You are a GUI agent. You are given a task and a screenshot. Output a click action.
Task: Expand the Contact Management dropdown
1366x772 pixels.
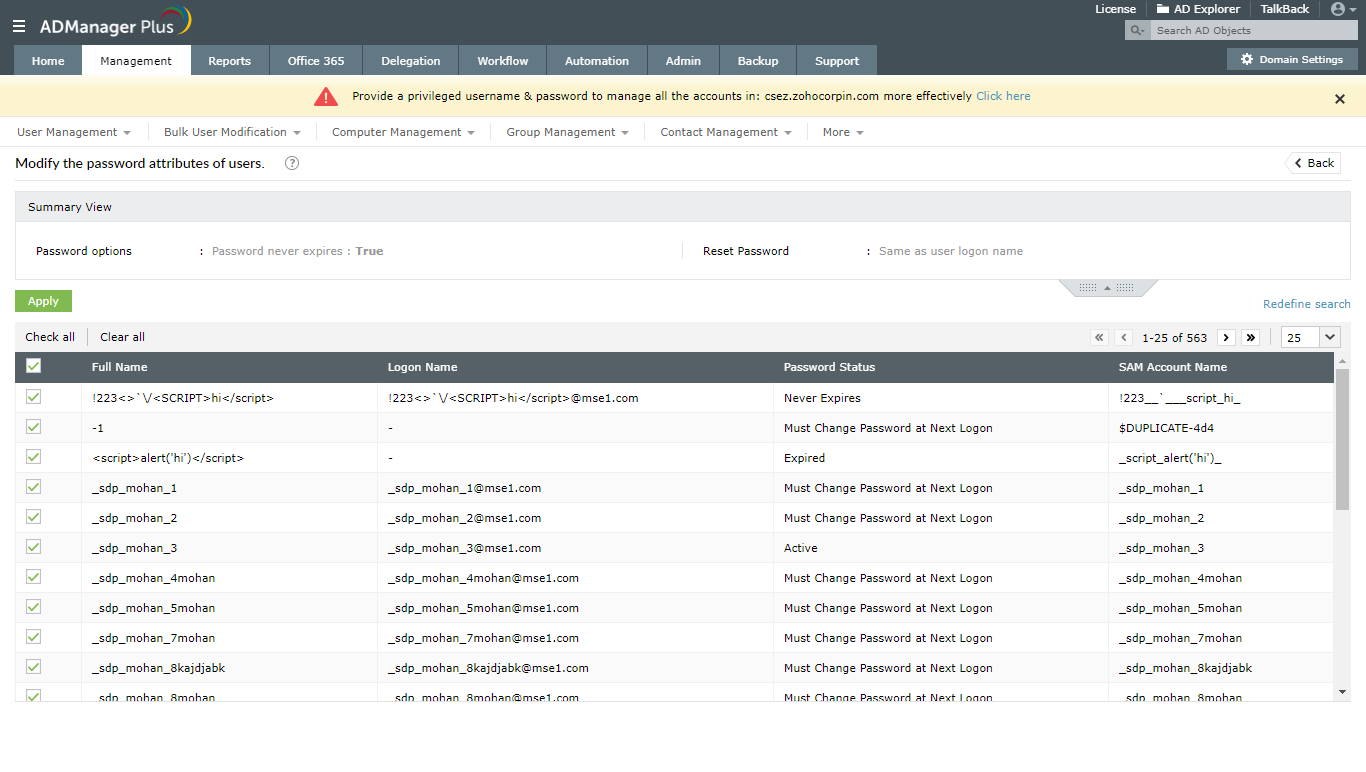[x=726, y=132]
